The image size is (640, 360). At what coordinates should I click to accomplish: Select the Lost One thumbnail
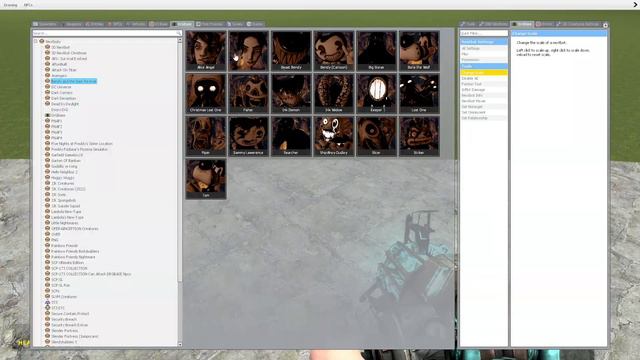419,93
